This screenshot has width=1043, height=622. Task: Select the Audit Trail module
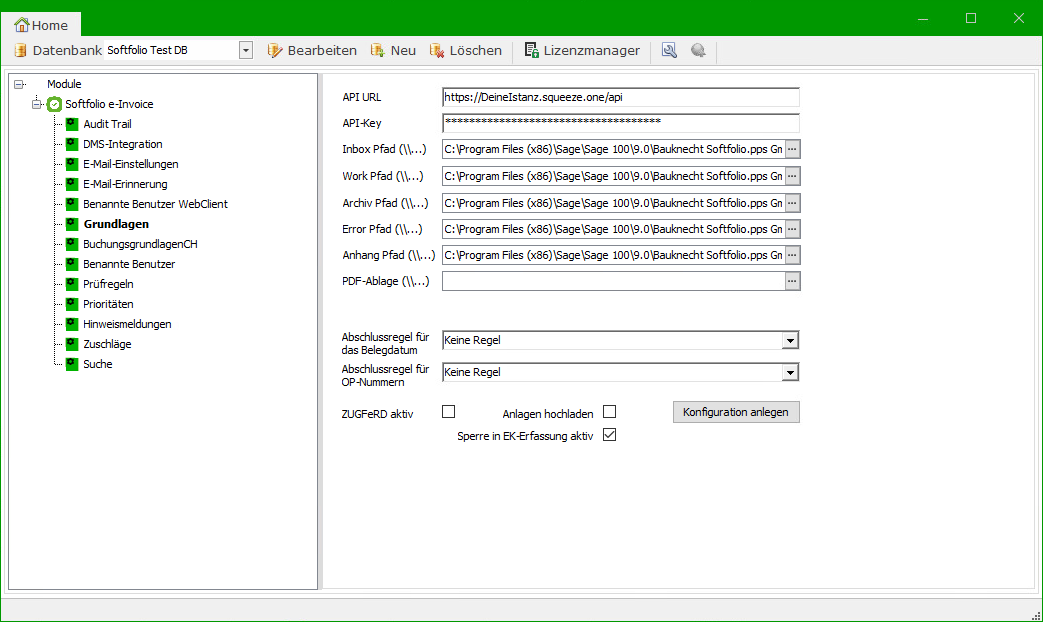click(x=107, y=124)
